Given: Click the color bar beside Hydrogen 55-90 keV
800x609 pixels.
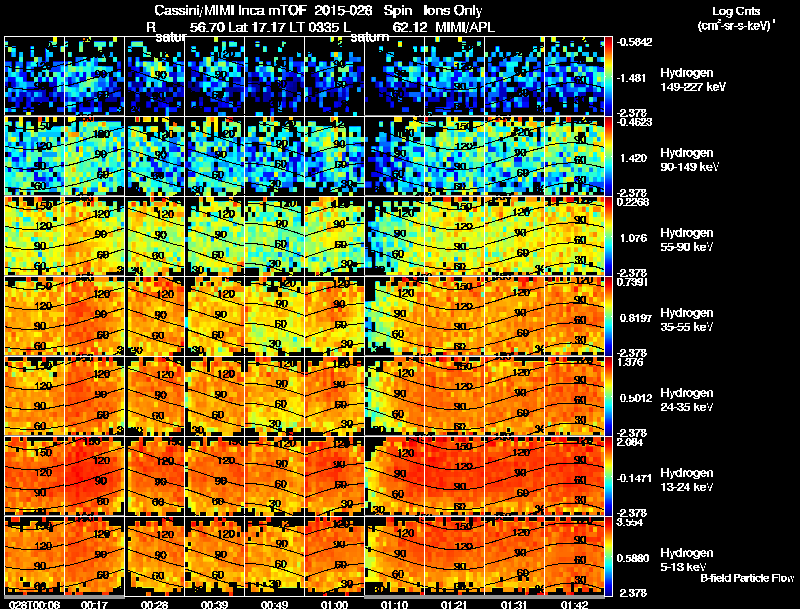Looking at the screenshot, I should pyautogui.click(x=608, y=236).
